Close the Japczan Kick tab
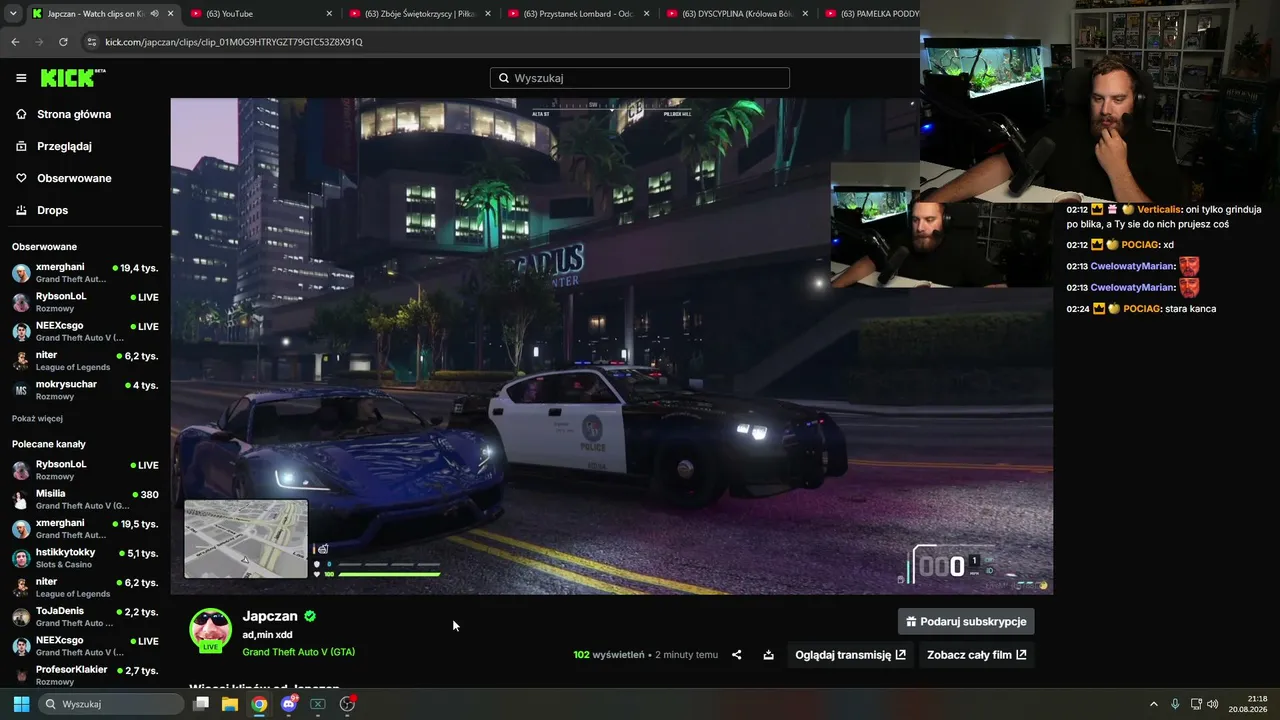Screen dimensions: 1280x720 pos(170,14)
